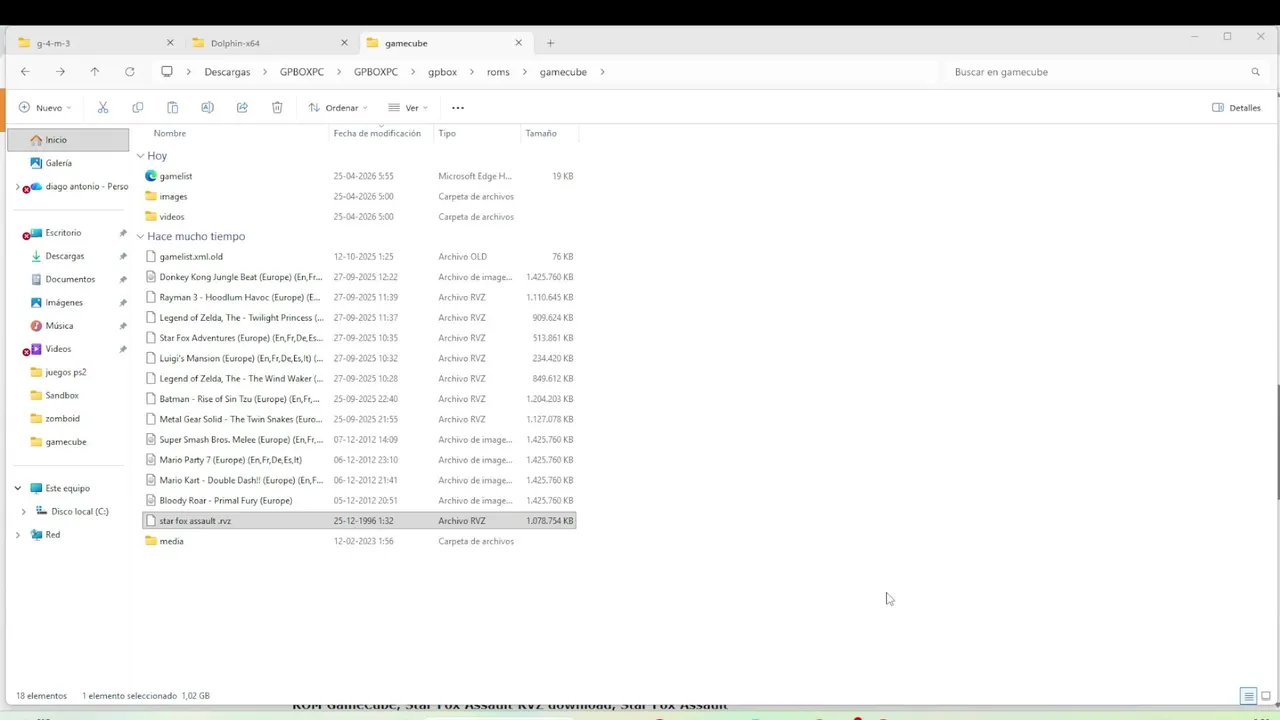Collapse the Este equipo tree node
Image resolution: width=1280 pixels, height=720 pixels.
click(x=17, y=488)
